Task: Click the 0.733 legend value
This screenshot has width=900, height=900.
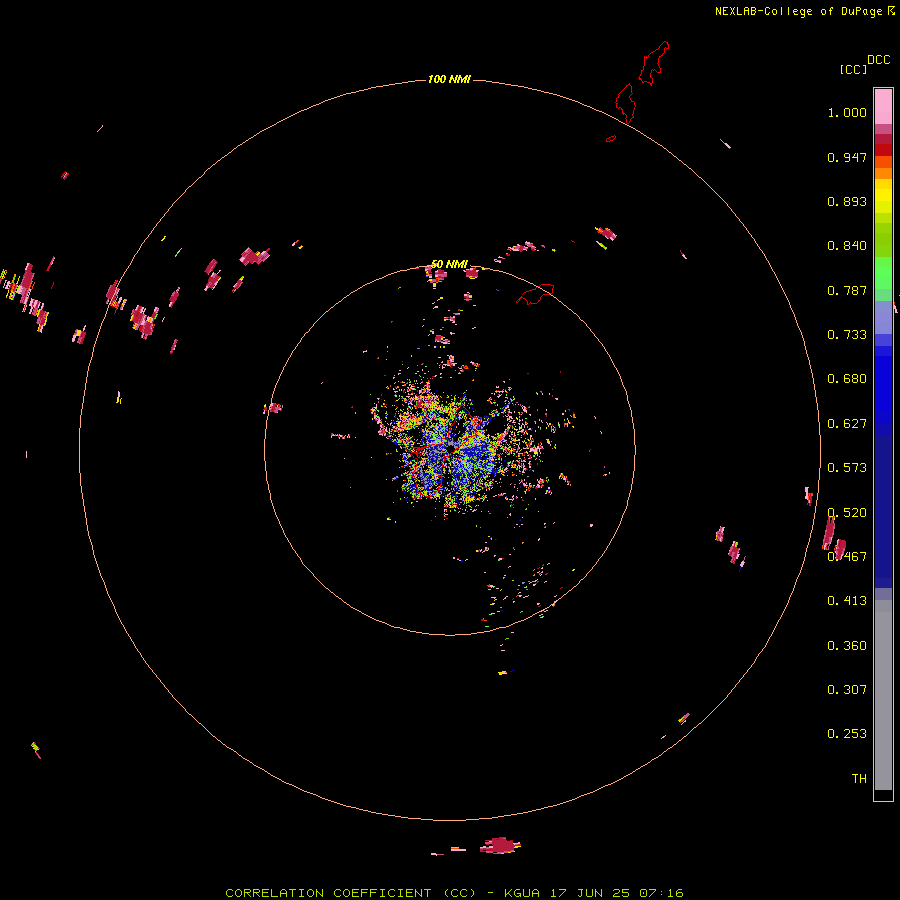Action: pyautogui.click(x=847, y=335)
